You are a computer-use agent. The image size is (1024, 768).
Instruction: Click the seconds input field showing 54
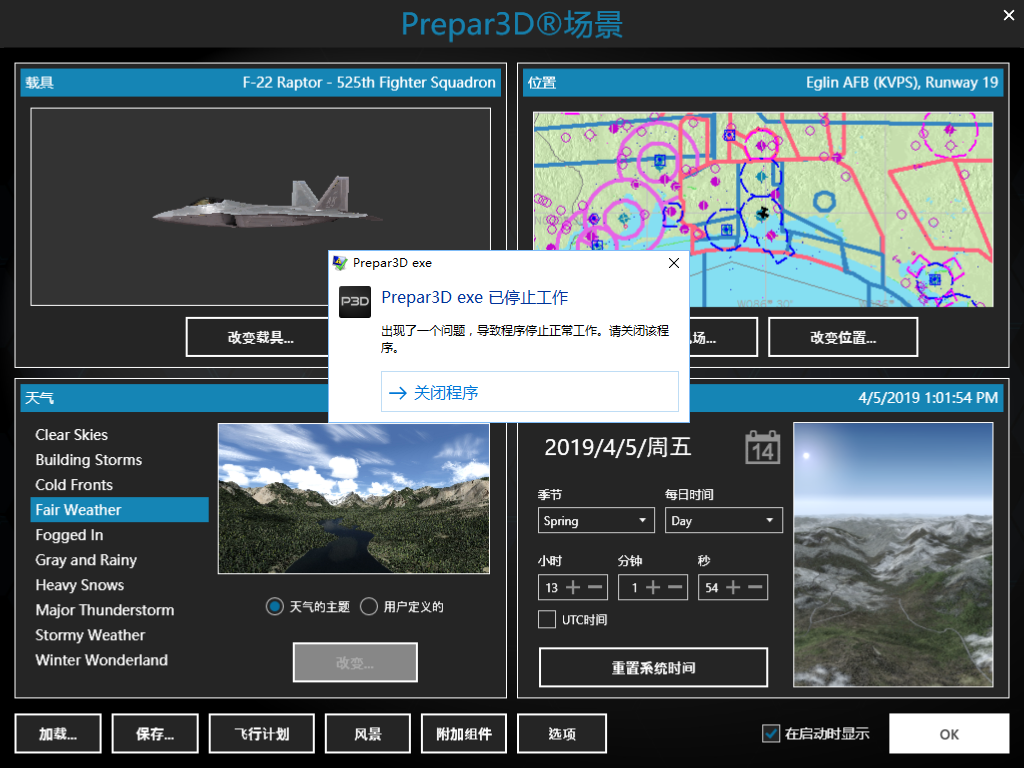[x=712, y=588]
